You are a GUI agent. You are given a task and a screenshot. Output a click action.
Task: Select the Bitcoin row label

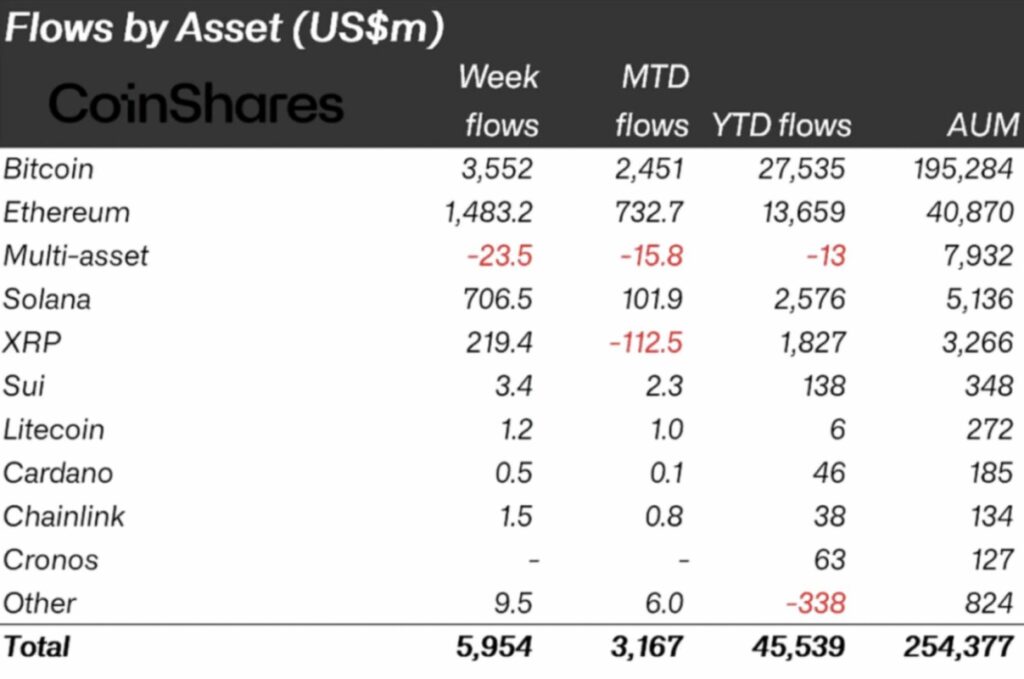[x=49, y=168]
